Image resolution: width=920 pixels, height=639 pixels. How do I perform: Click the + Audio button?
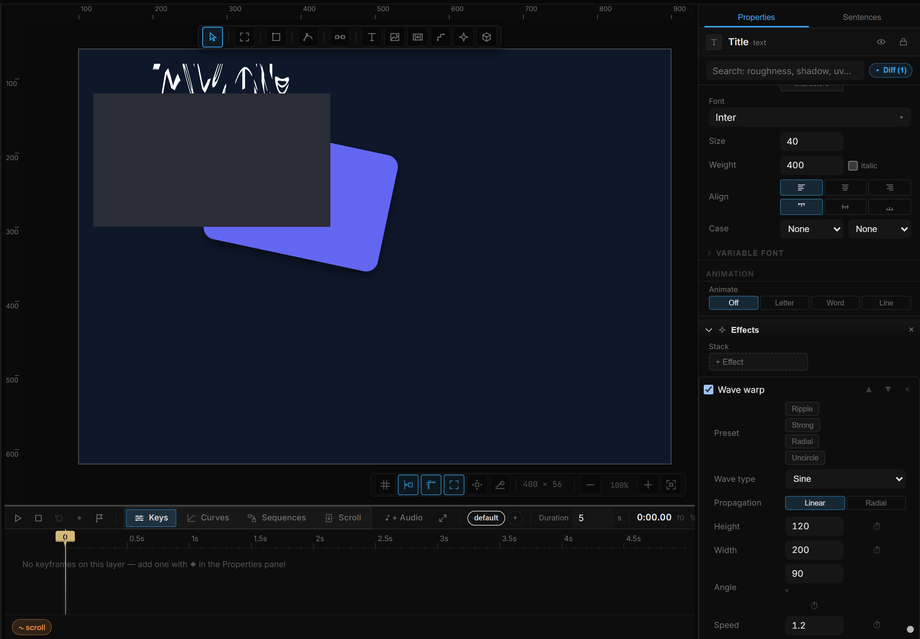[x=404, y=518]
